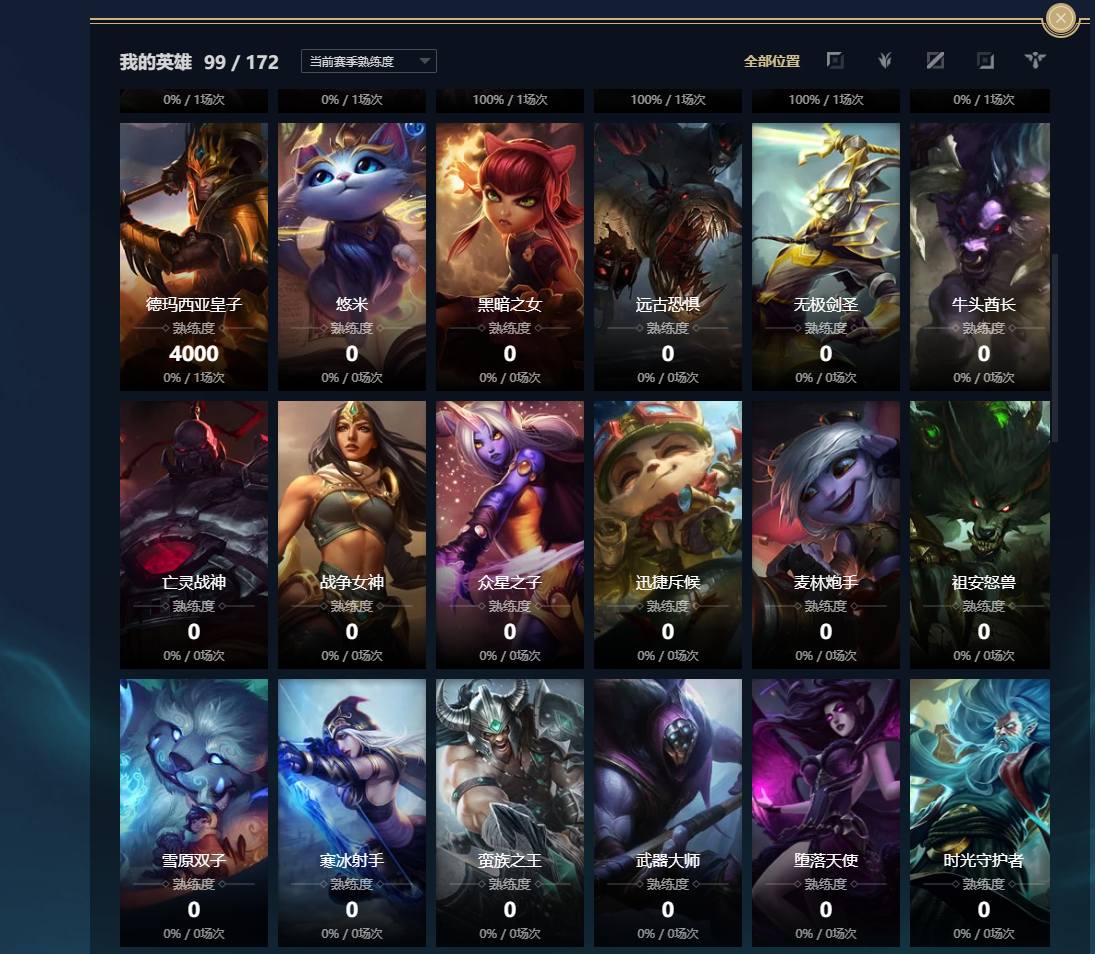
Task: Click the vertical scrollbar on the champion list
Action: [x=1055, y=348]
